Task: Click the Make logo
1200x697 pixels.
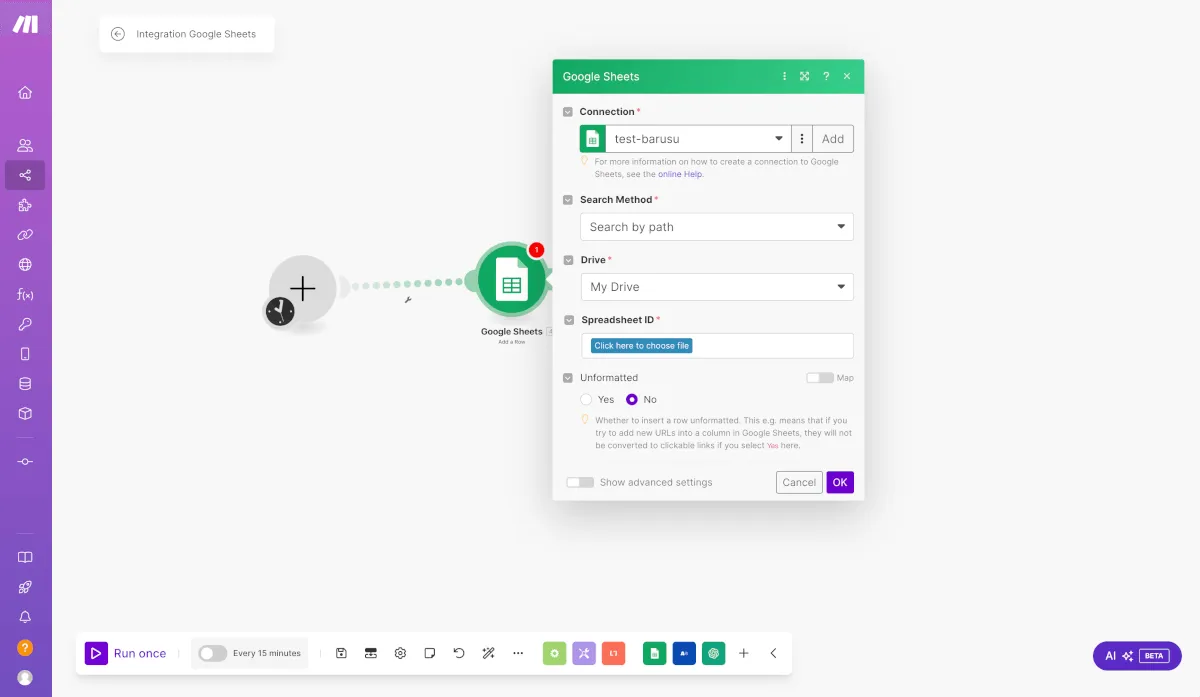Action: (25, 25)
